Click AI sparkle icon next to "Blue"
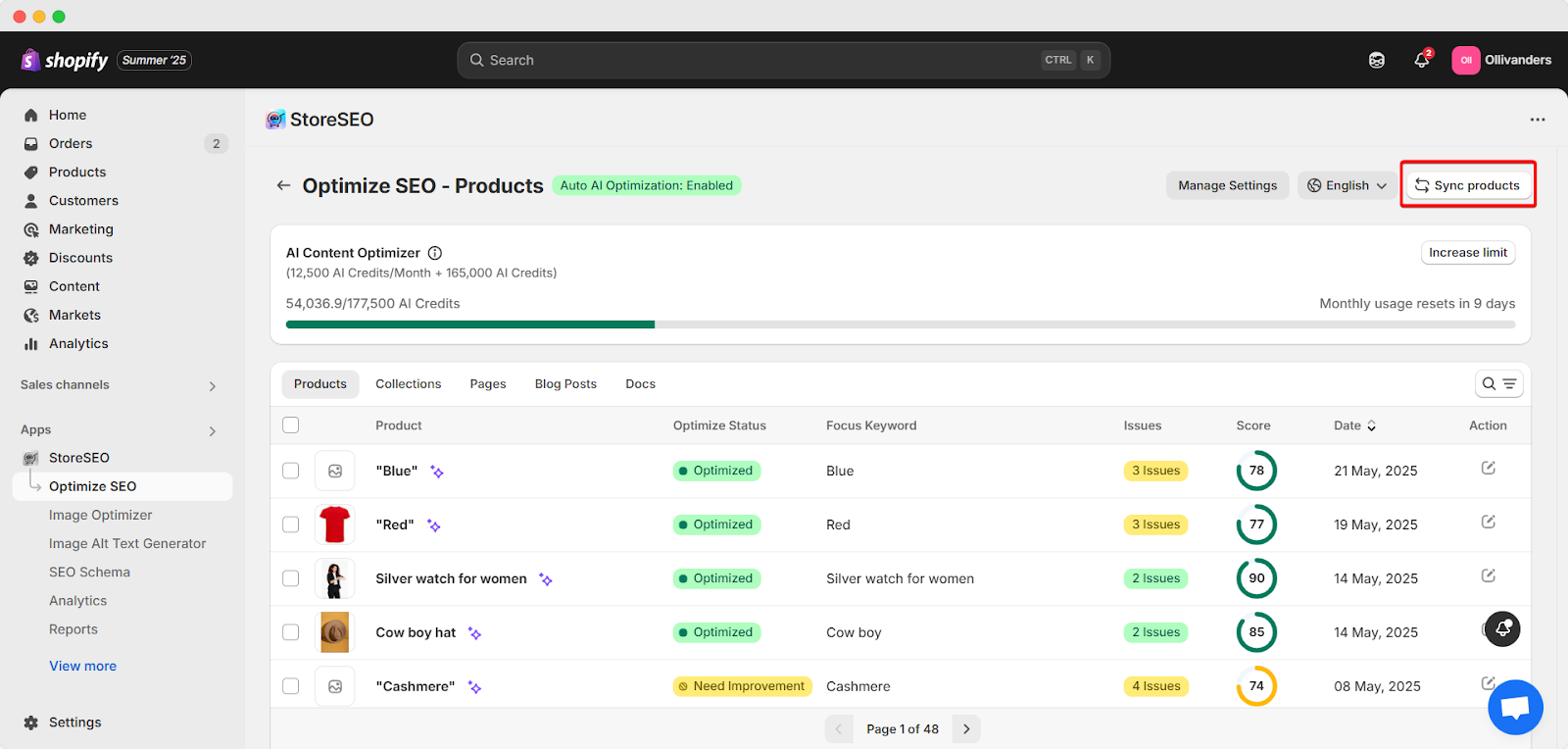 (x=437, y=472)
